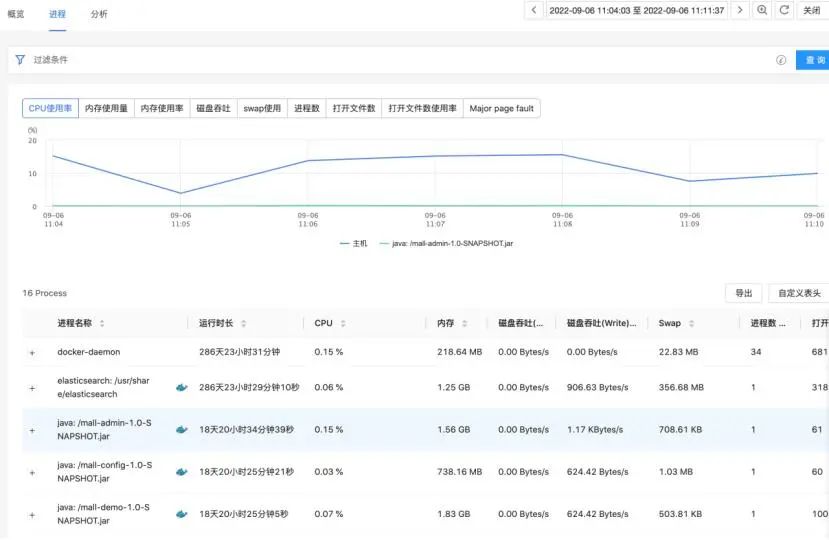Click the 导出 export button

click(743, 293)
